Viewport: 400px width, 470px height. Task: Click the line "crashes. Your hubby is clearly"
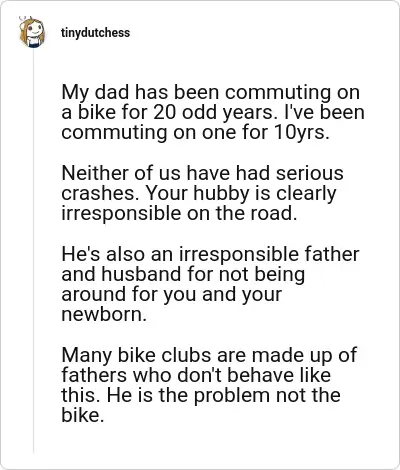pyautogui.click(x=199, y=194)
